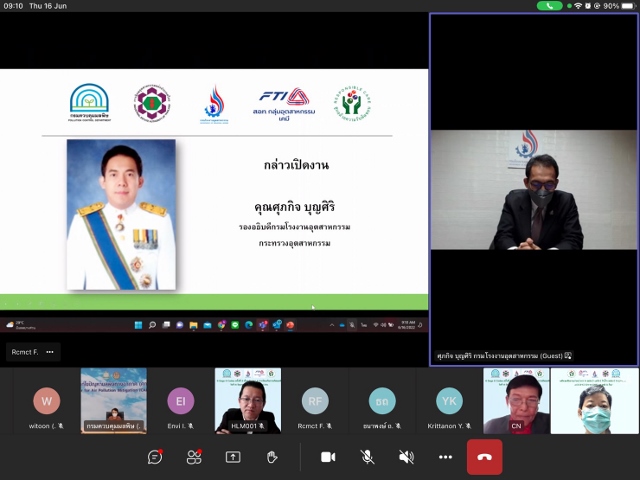Select witoon participant avatar
The width and height of the screenshot is (640, 480).
click(x=46, y=401)
